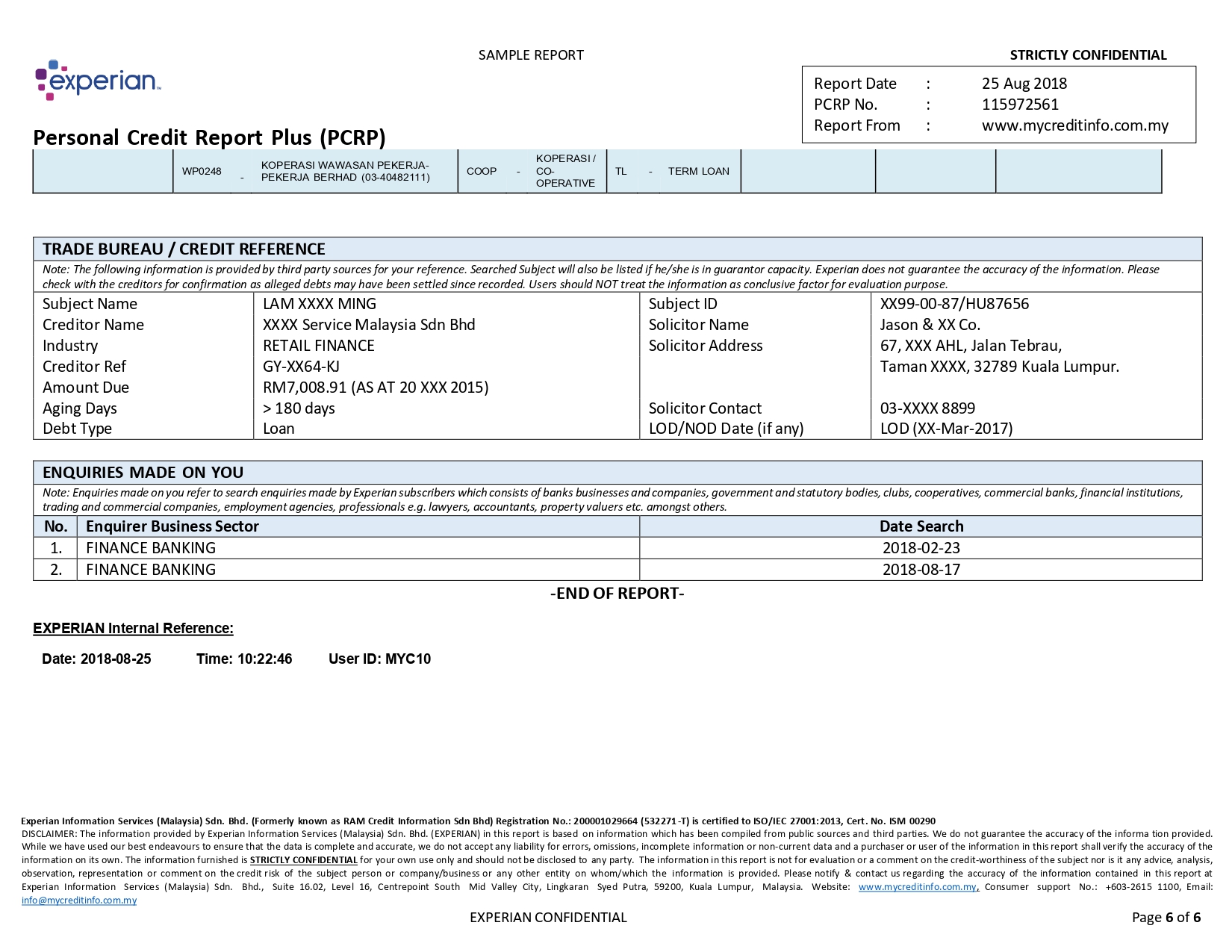Select the Loan debt type value
The width and height of the screenshot is (1232, 952).
[279, 429]
